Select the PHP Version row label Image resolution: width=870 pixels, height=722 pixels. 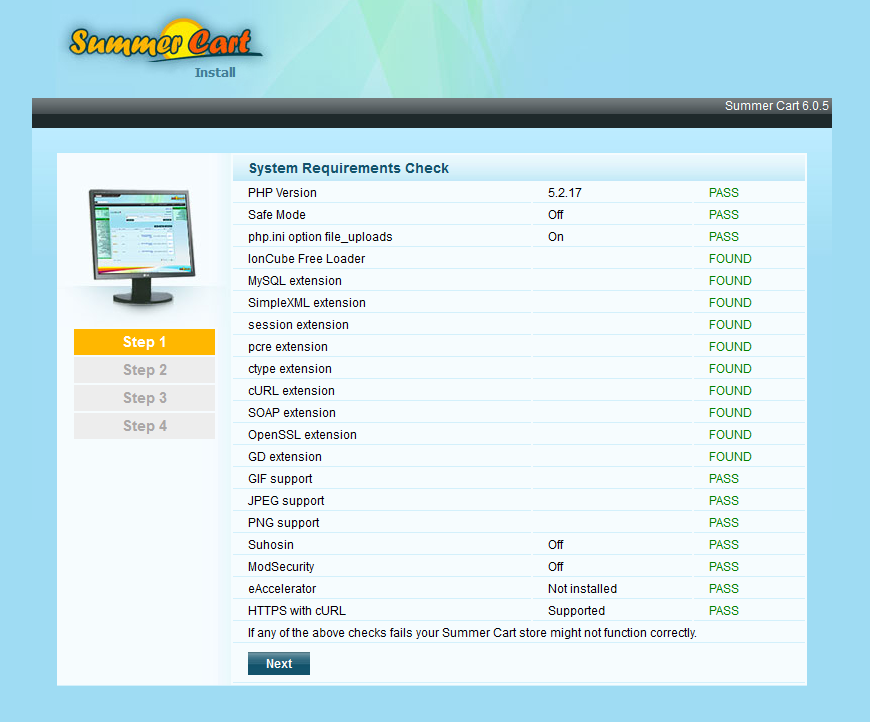(282, 193)
